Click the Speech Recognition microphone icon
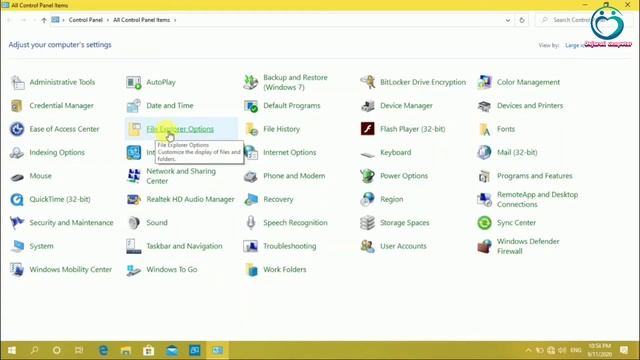The height and width of the screenshot is (360, 640). pos(251,222)
